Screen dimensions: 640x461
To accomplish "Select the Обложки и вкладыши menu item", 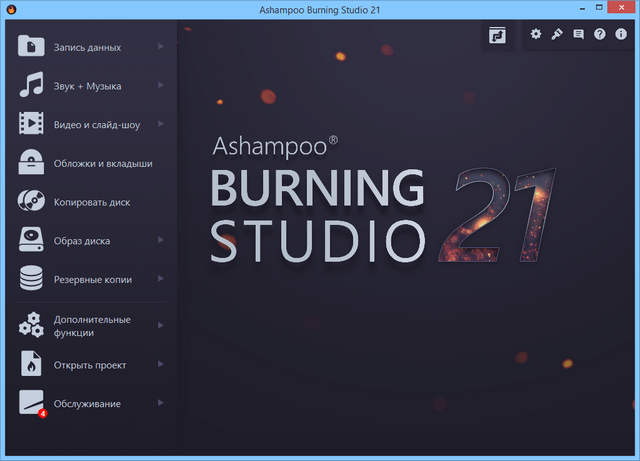I will click(x=103, y=163).
